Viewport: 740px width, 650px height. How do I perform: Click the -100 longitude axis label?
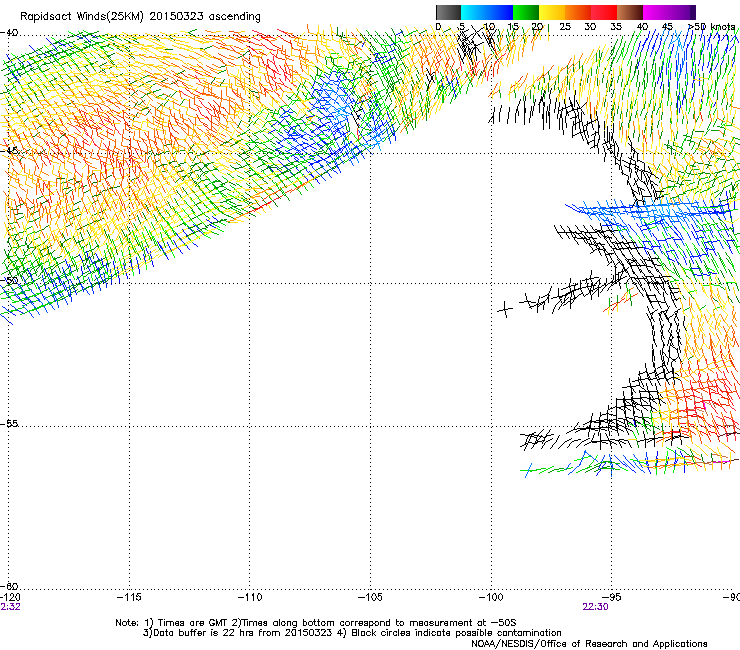pyautogui.click(x=491, y=597)
